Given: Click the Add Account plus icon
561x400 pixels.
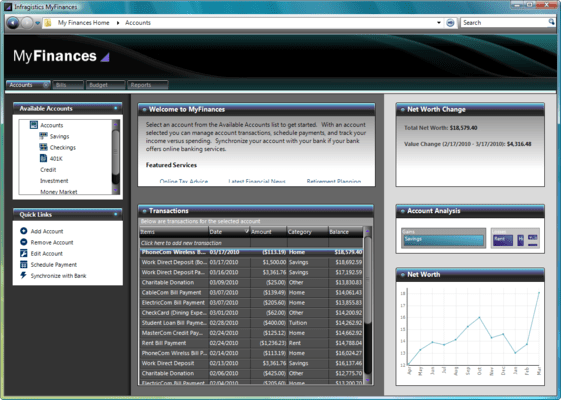Looking at the screenshot, I should (24, 231).
